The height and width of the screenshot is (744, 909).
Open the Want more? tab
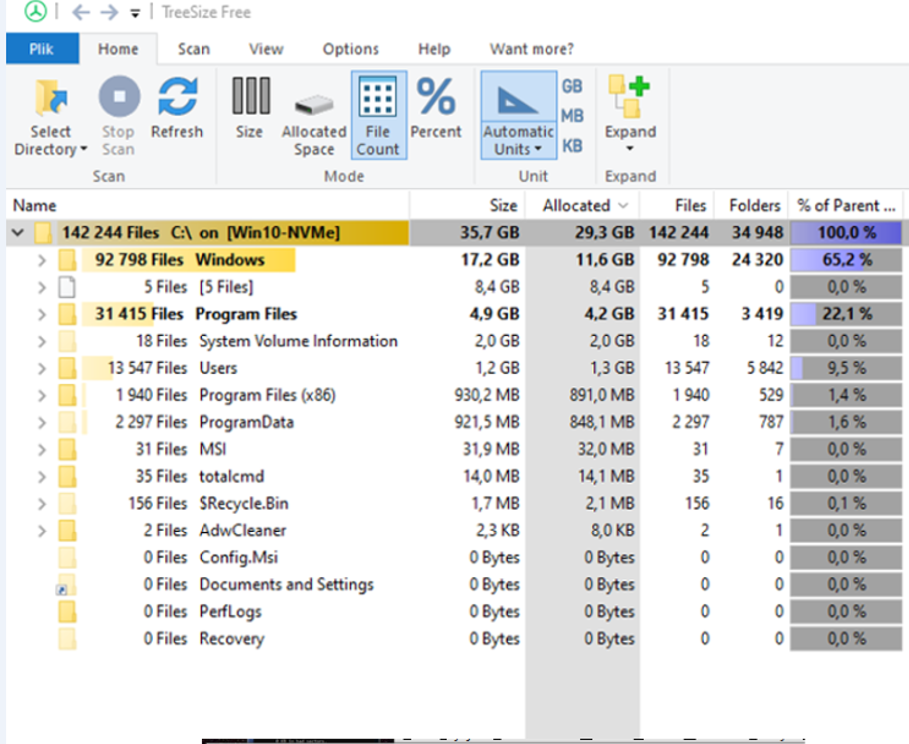(532, 49)
